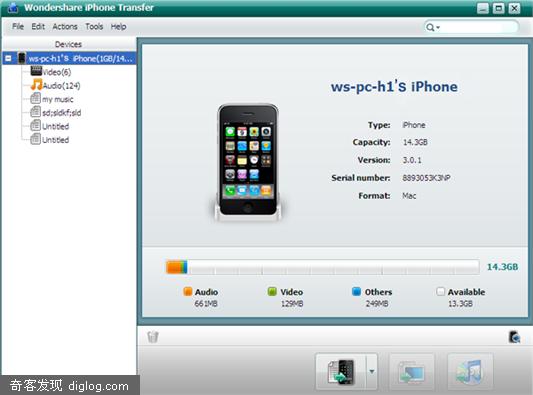
Task: Click the Available 13.3GB size text
Action: (x=460, y=304)
